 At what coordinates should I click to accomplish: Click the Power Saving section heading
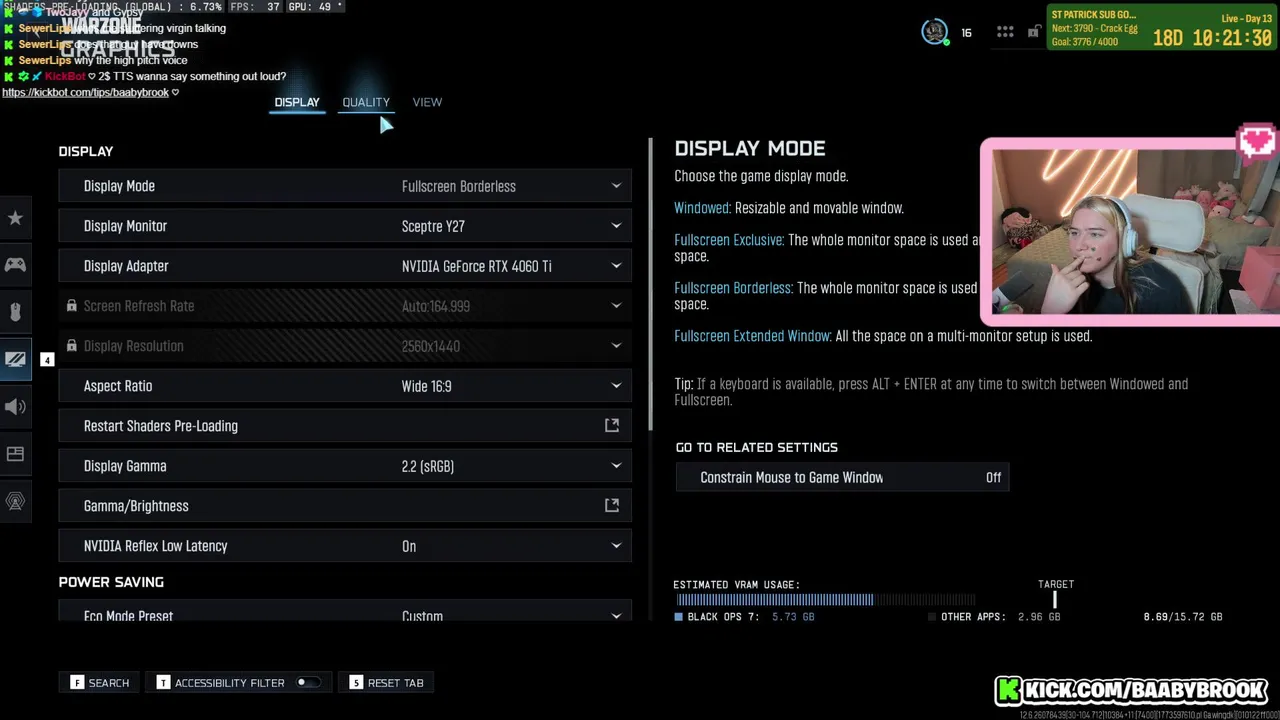[111, 582]
